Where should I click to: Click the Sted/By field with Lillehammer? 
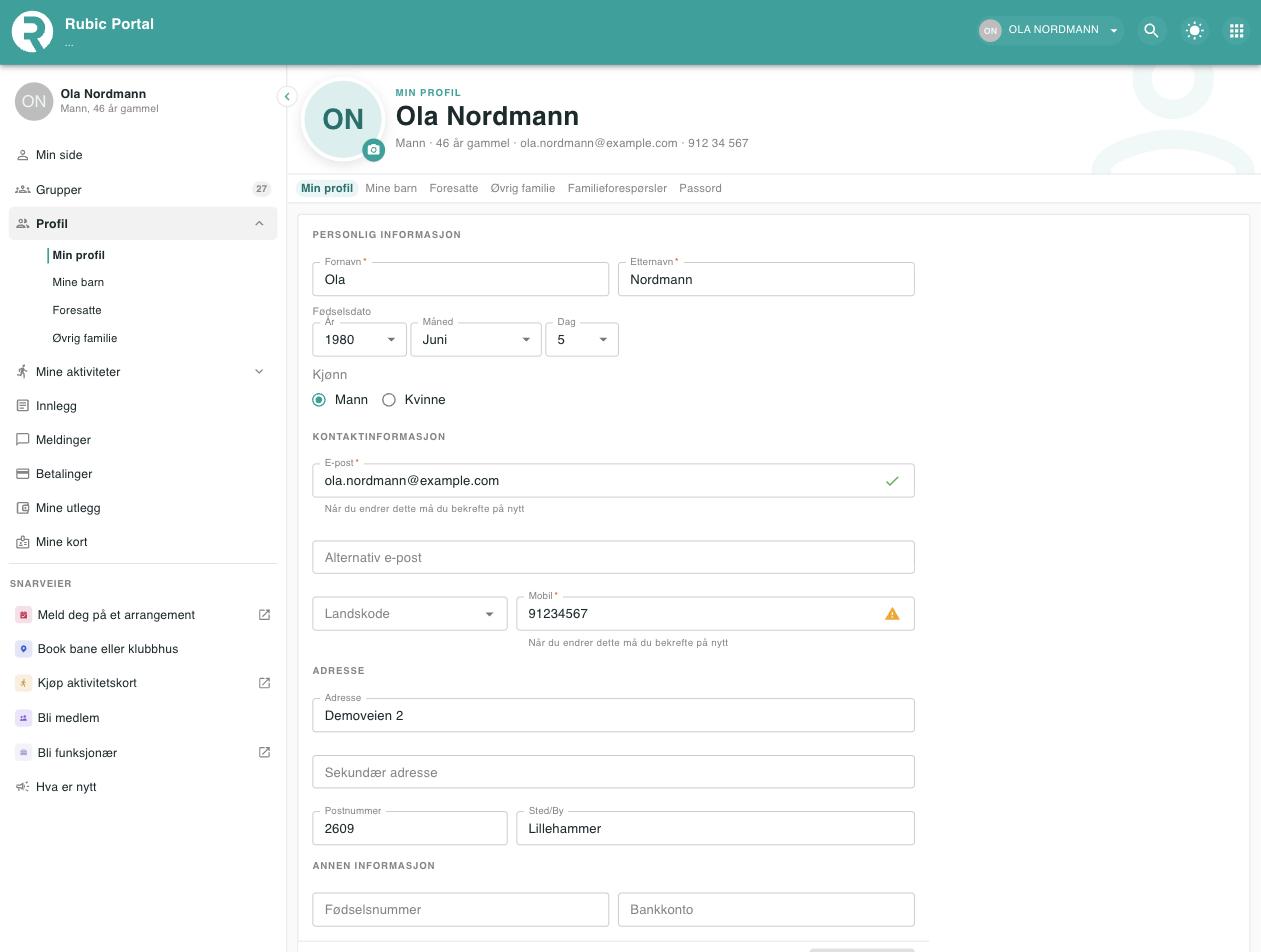click(x=715, y=828)
